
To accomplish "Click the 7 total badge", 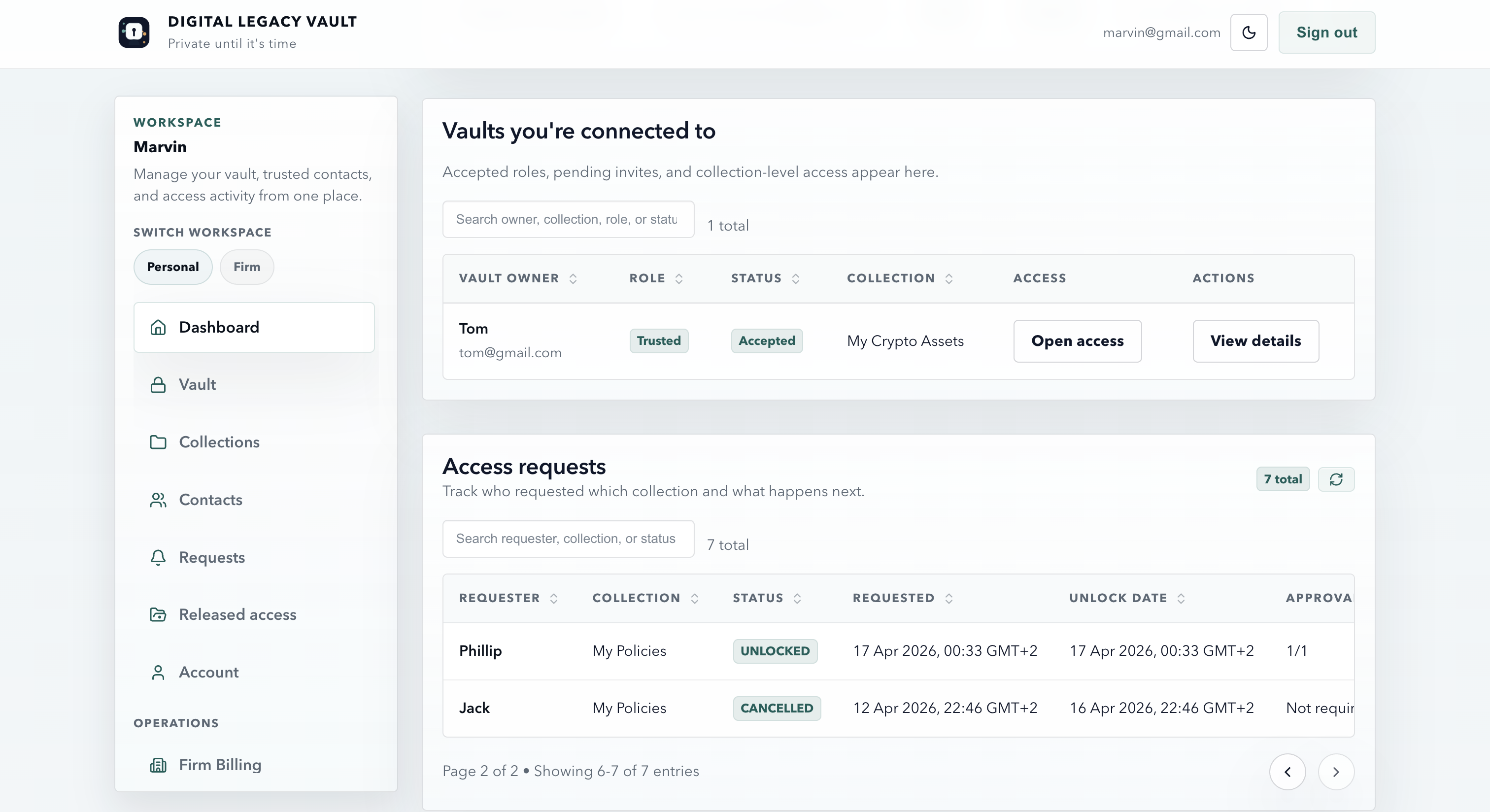I will (x=1283, y=479).
